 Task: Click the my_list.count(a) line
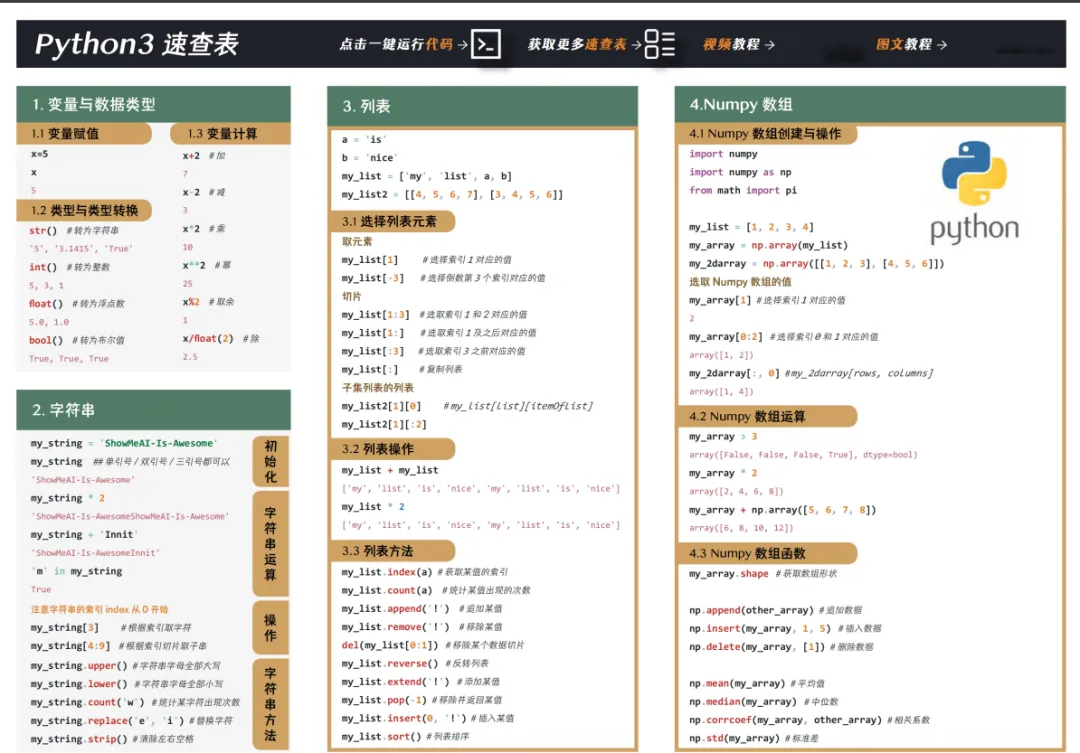click(436, 590)
